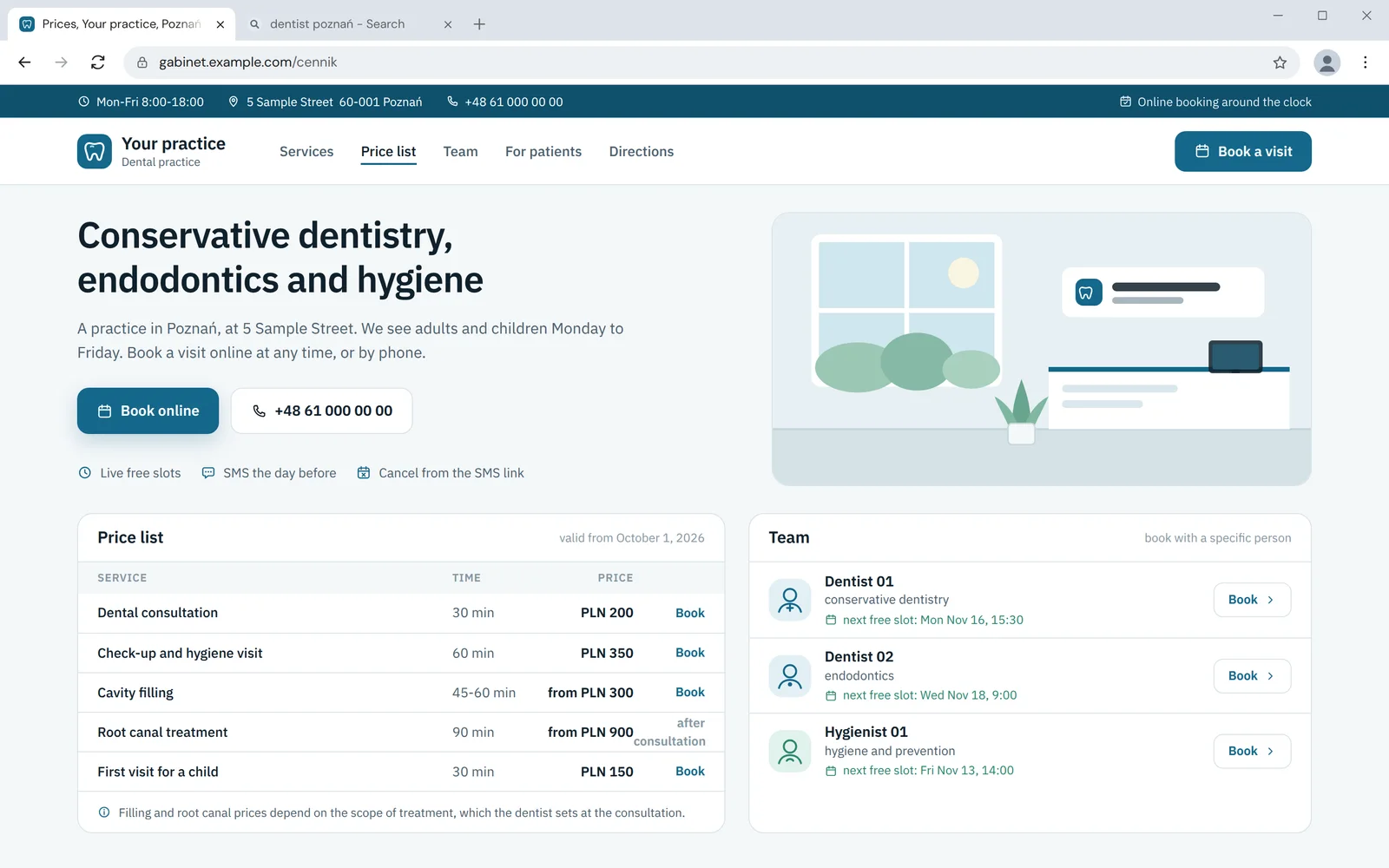The height and width of the screenshot is (868, 1389).
Task: Book with Dentist 02
Action: pos(1252,676)
